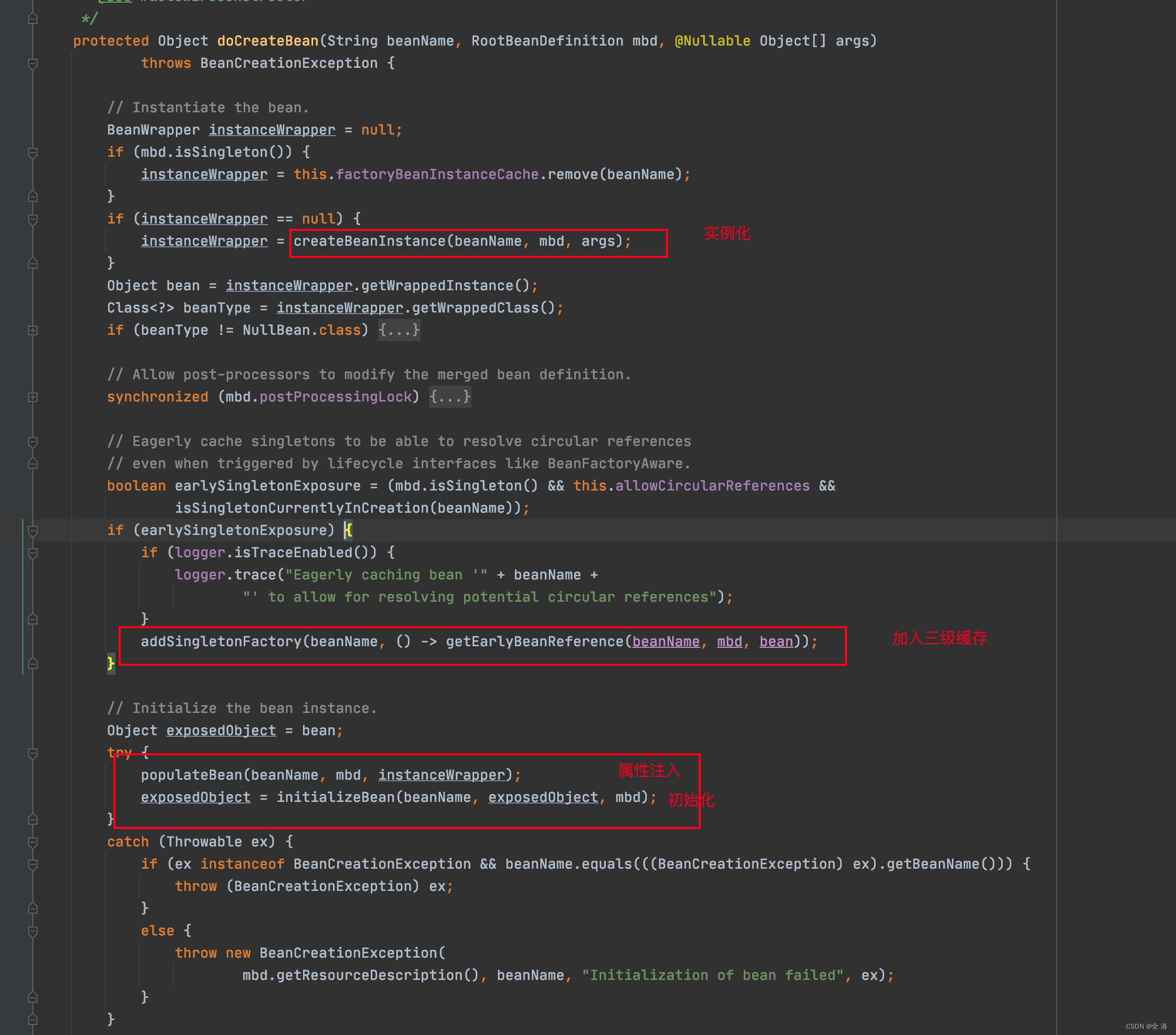The image size is (1176, 1035).
Task: Click isSingletonCurrentlyInCreation method call
Action: click(x=301, y=508)
